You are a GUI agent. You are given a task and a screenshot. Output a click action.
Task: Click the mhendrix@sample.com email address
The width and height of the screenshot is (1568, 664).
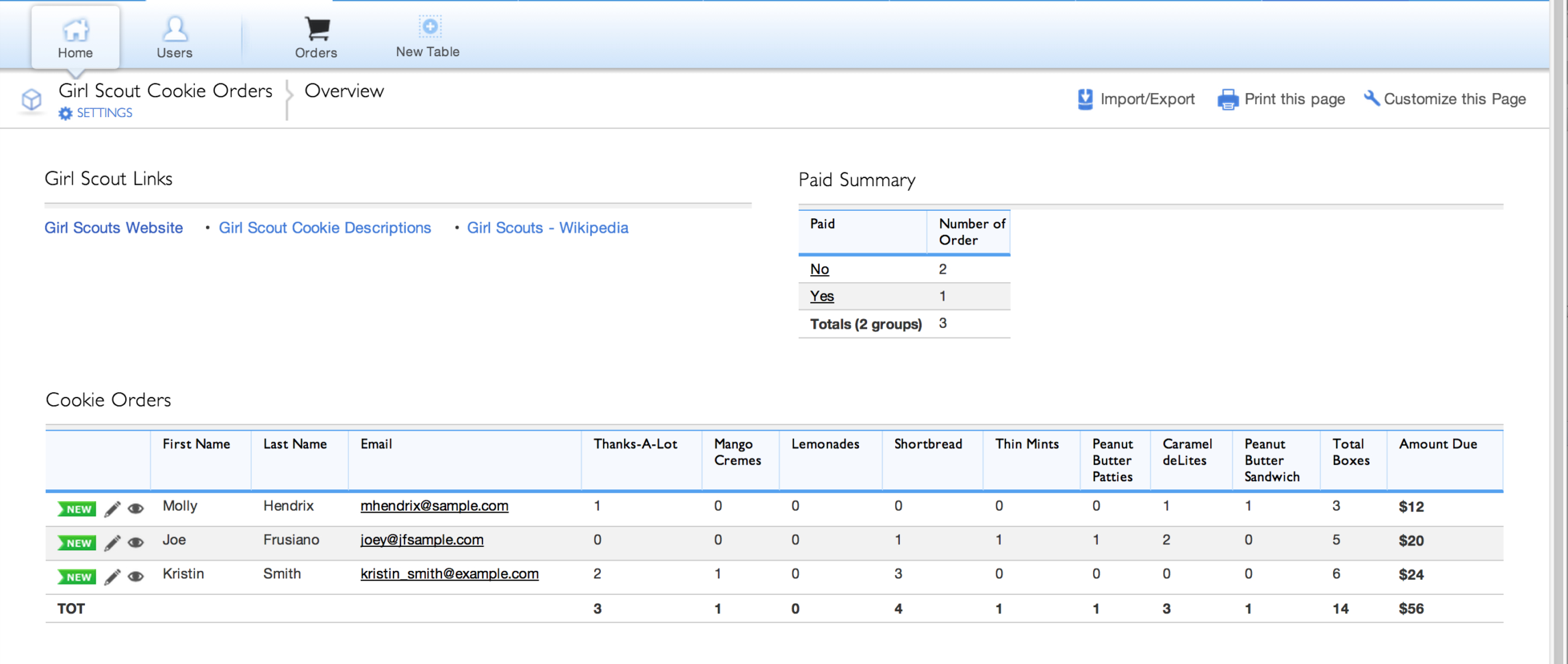pos(434,506)
